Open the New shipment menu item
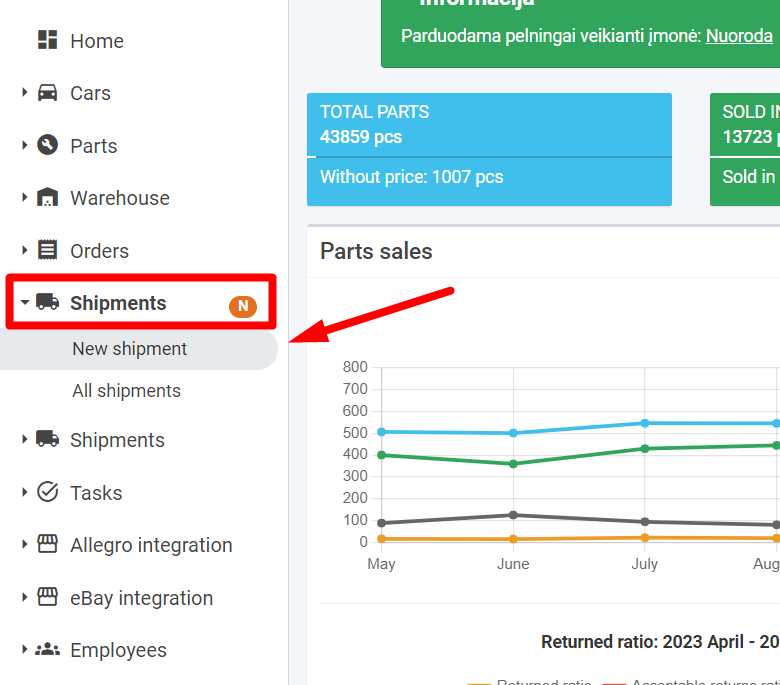The width and height of the screenshot is (780, 685). click(x=129, y=349)
